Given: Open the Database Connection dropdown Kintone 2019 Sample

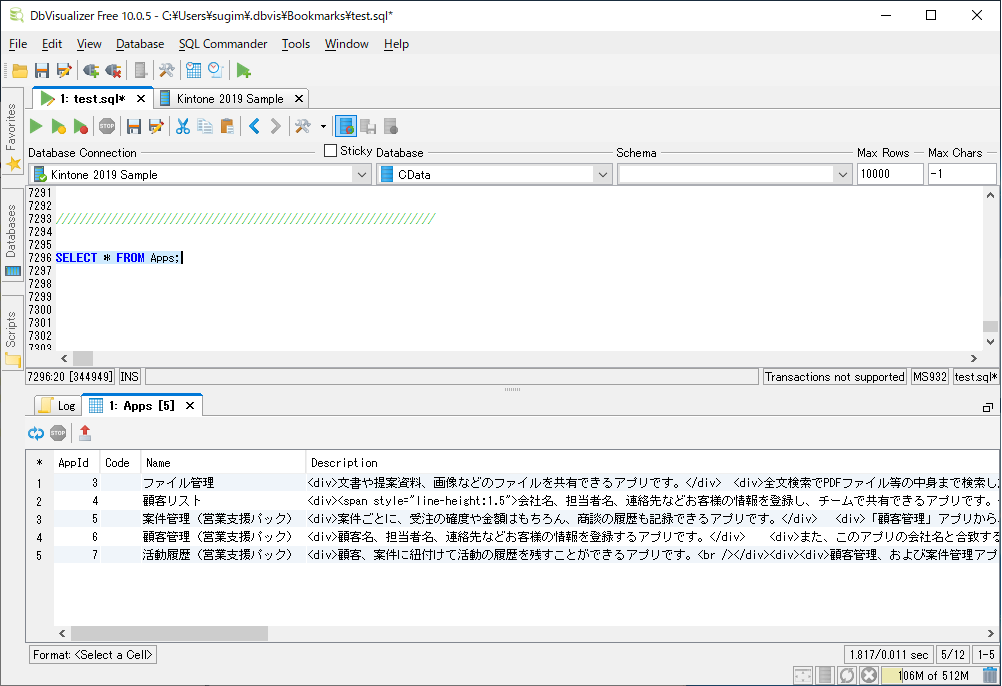Looking at the screenshot, I should pos(200,174).
